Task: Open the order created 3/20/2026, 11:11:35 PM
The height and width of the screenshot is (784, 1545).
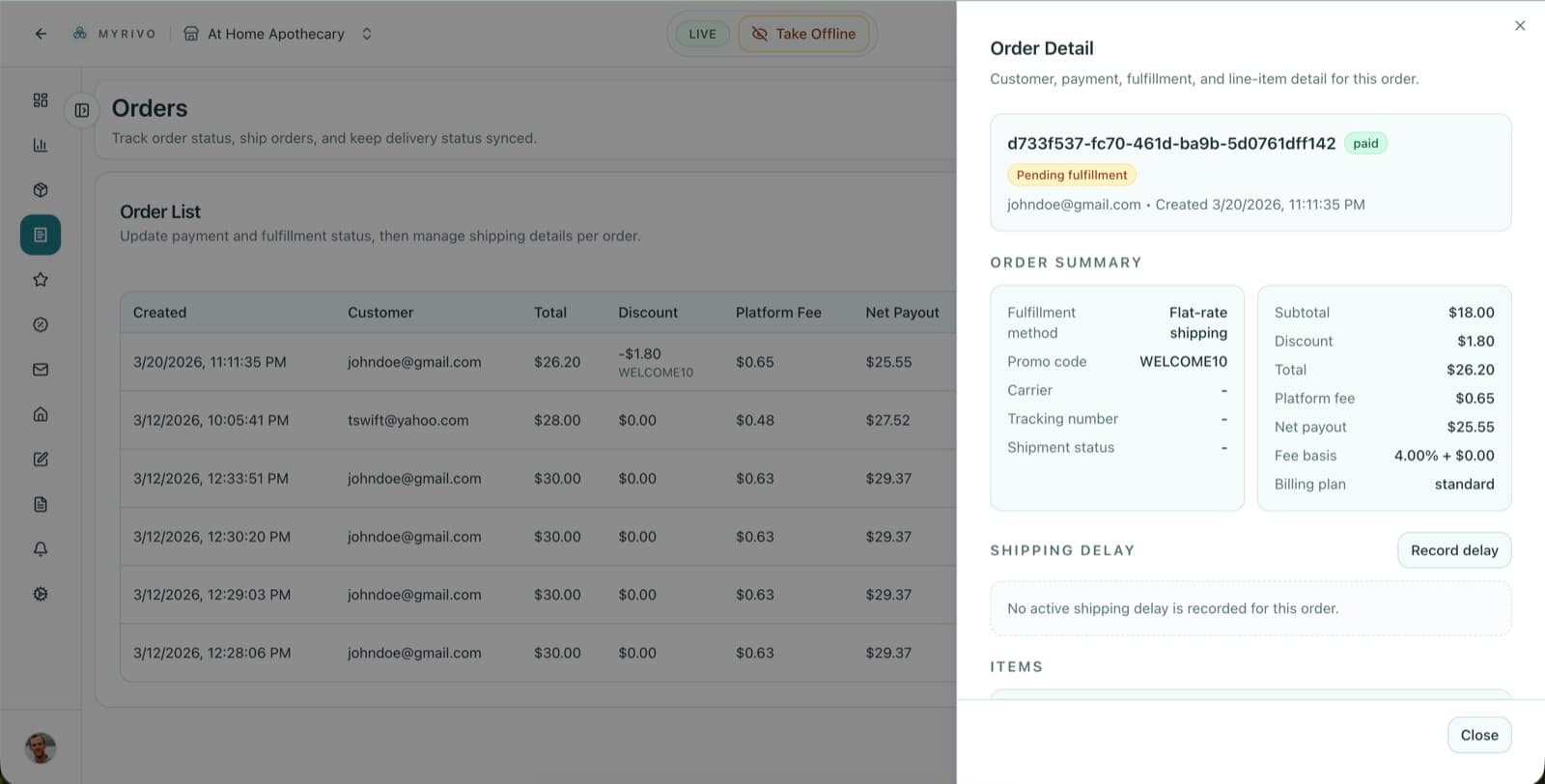Action: (x=538, y=362)
